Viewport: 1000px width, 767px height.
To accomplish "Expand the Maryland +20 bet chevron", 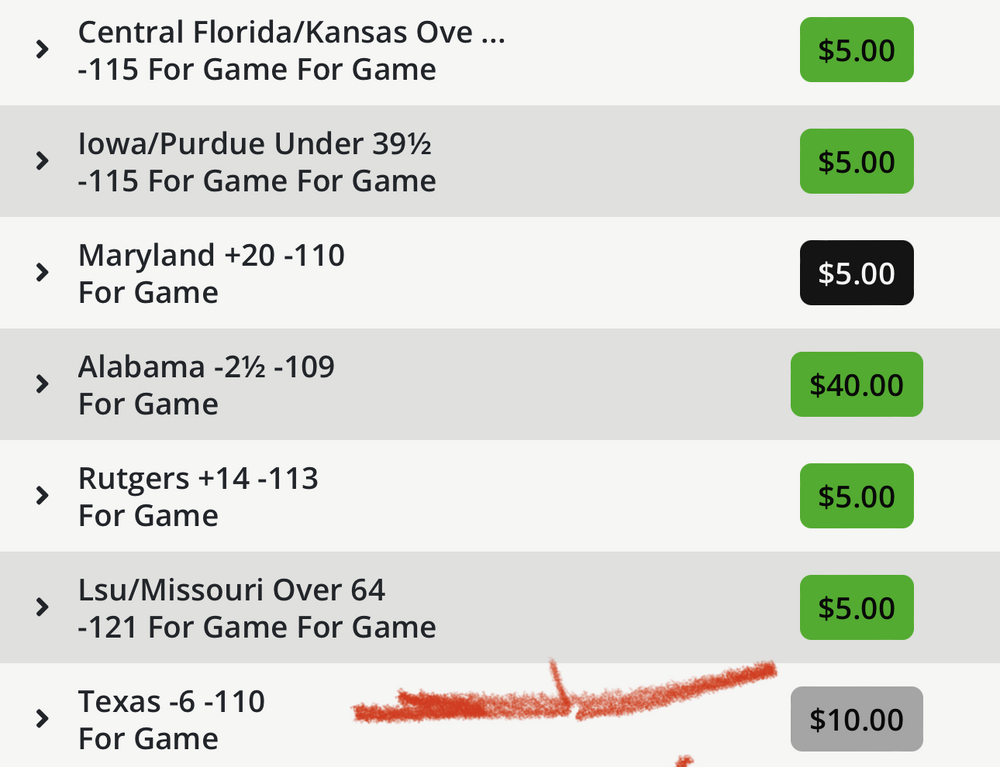I will click(x=42, y=272).
